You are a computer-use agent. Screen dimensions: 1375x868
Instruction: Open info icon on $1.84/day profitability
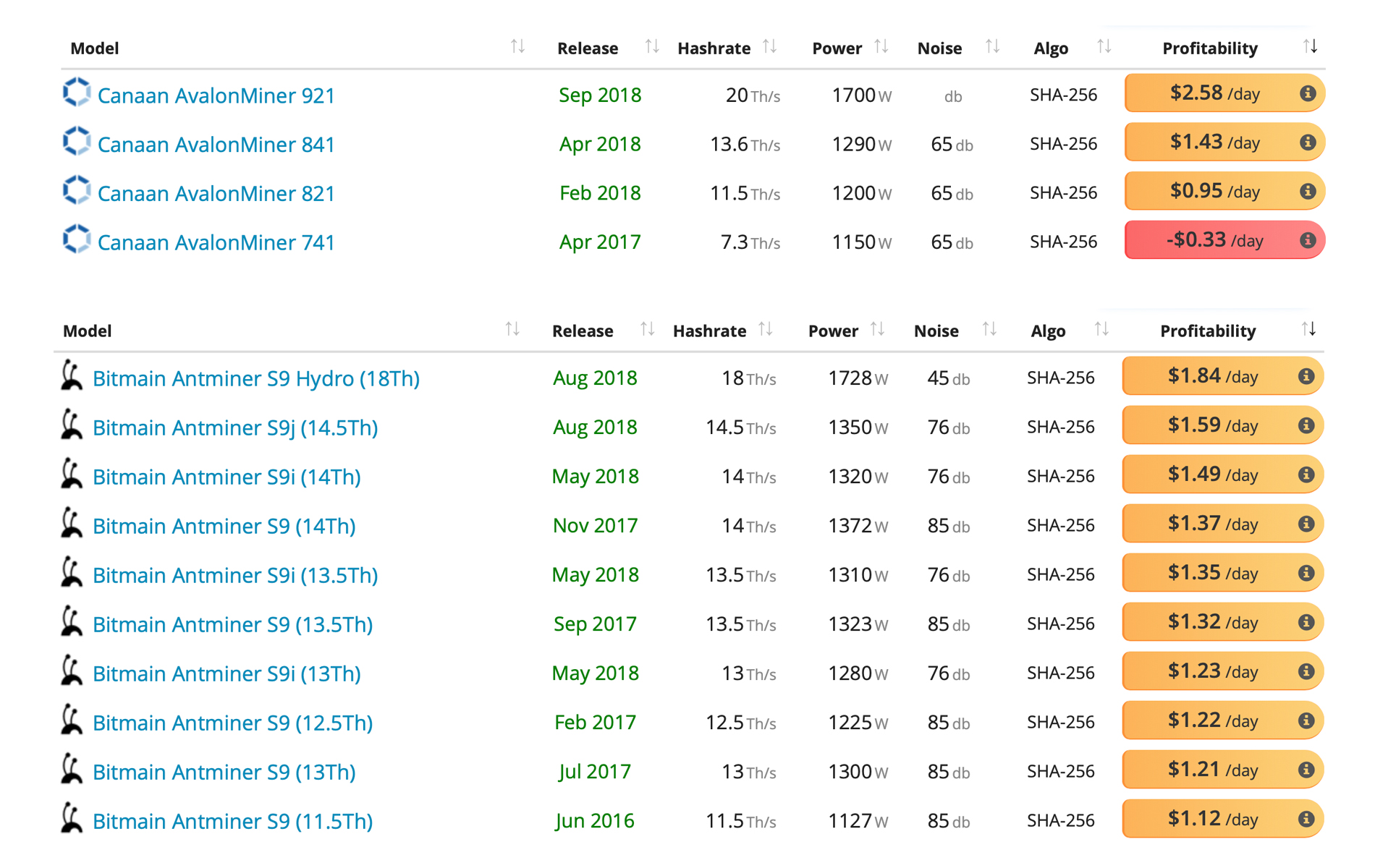click(x=1306, y=376)
